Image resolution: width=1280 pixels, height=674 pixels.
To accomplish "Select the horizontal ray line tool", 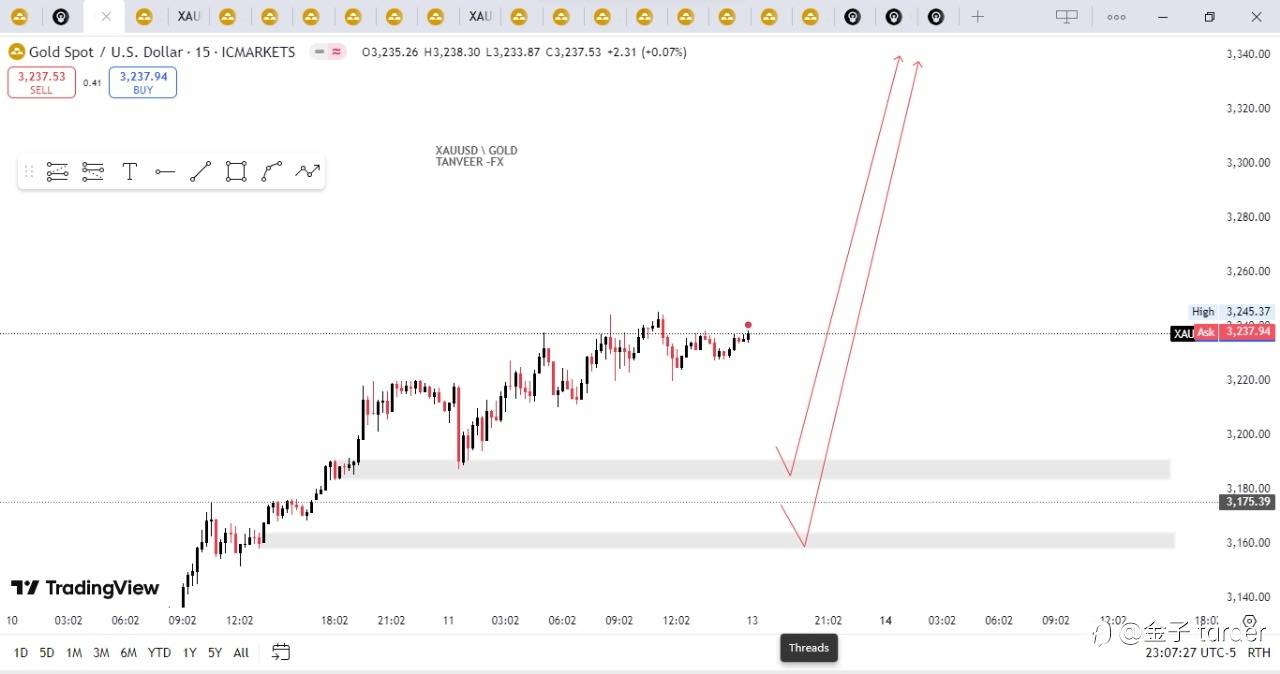I will click(x=165, y=172).
